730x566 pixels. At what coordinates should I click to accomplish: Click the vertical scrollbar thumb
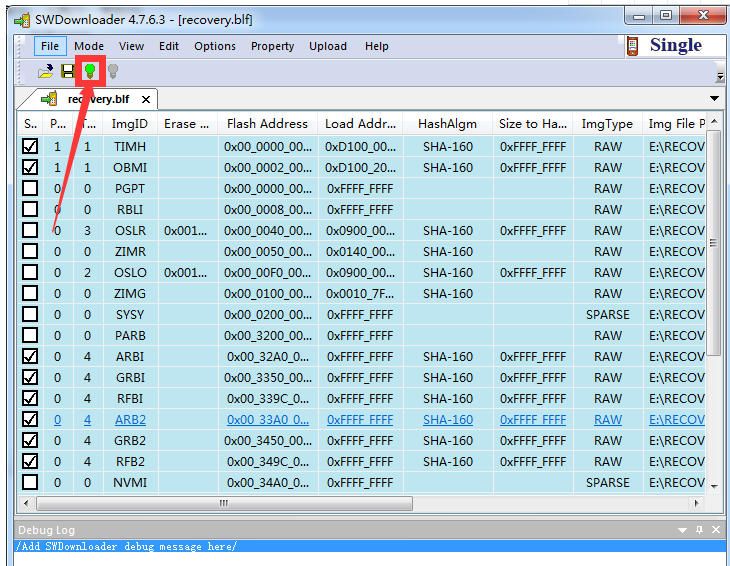point(713,243)
